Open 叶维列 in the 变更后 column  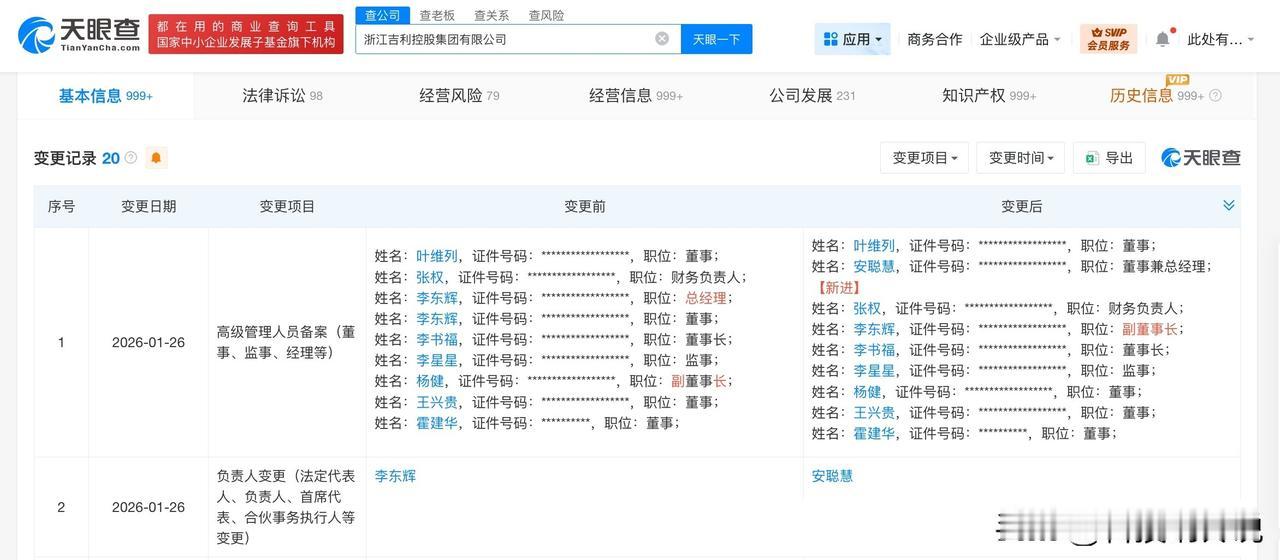pos(874,245)
